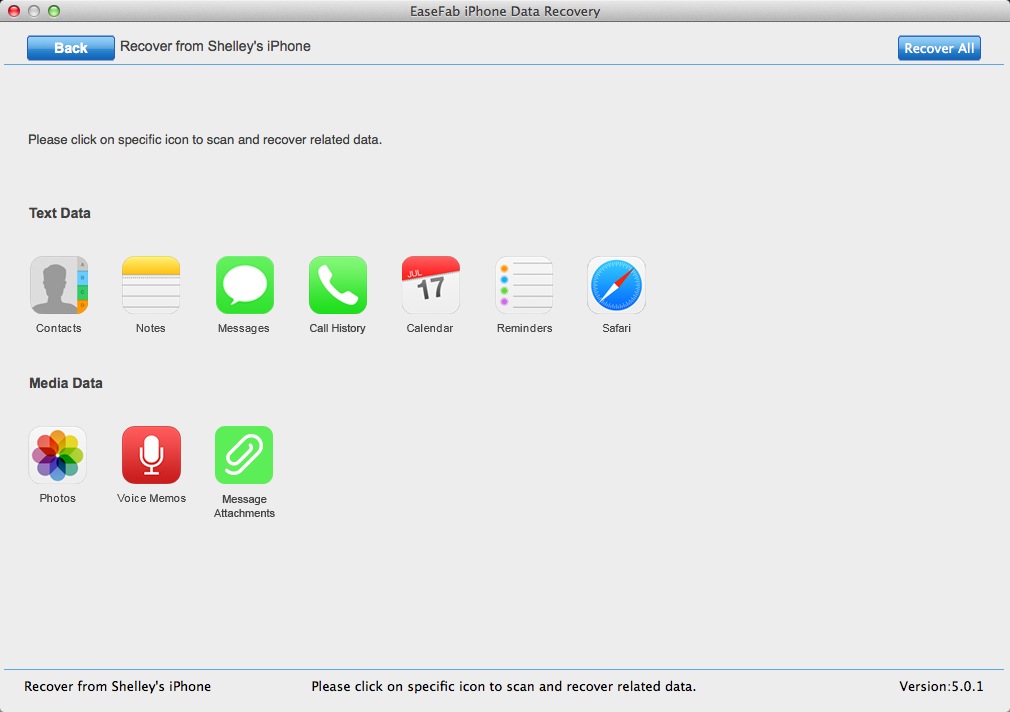Click the "Message Attachments" label text
This screenshot has height=712, width=1010.
(x=244, y=506)
